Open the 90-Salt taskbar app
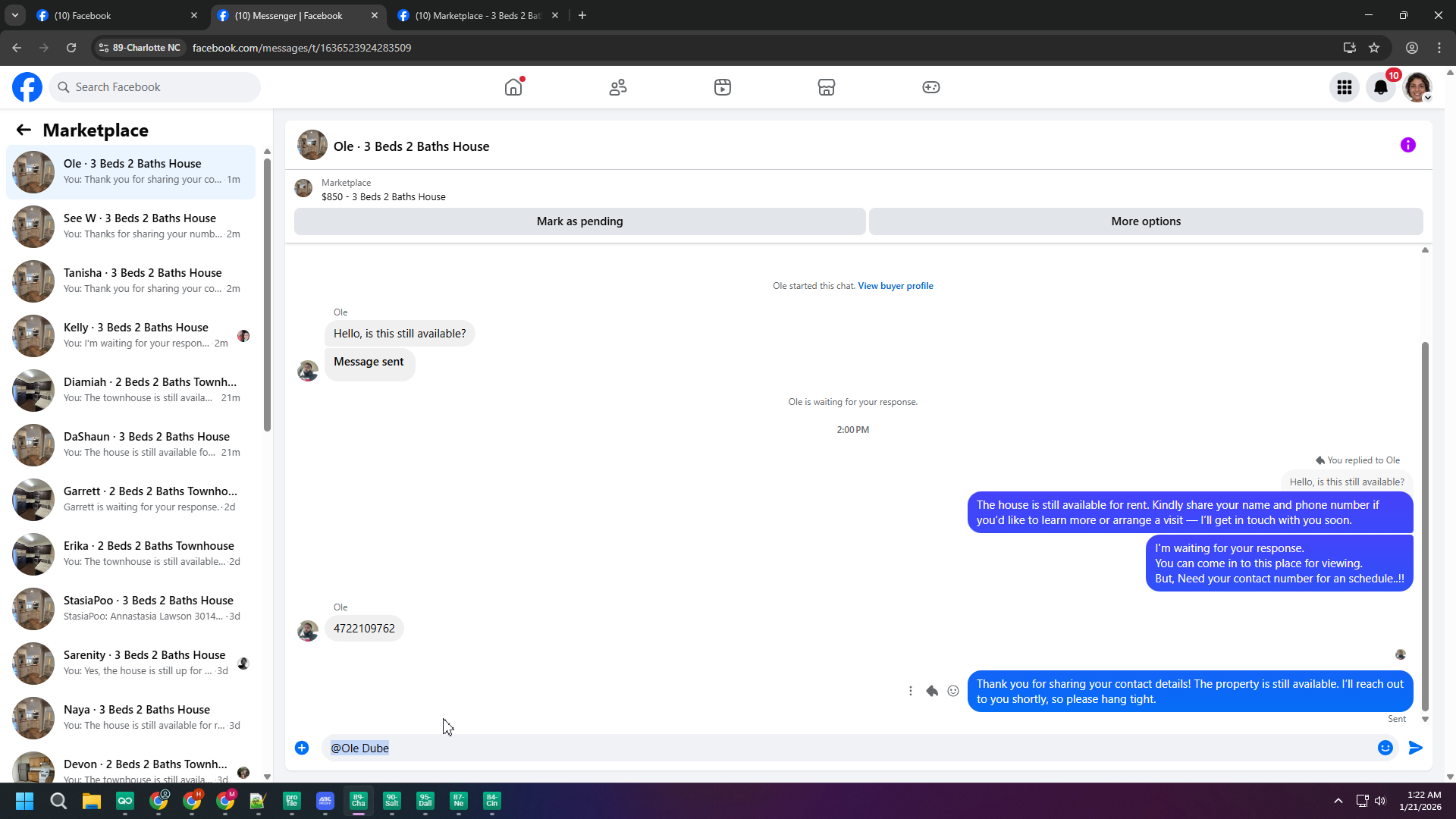This screenshot has width=1456, height=819. pyautogui.click(x=392, y=801)
